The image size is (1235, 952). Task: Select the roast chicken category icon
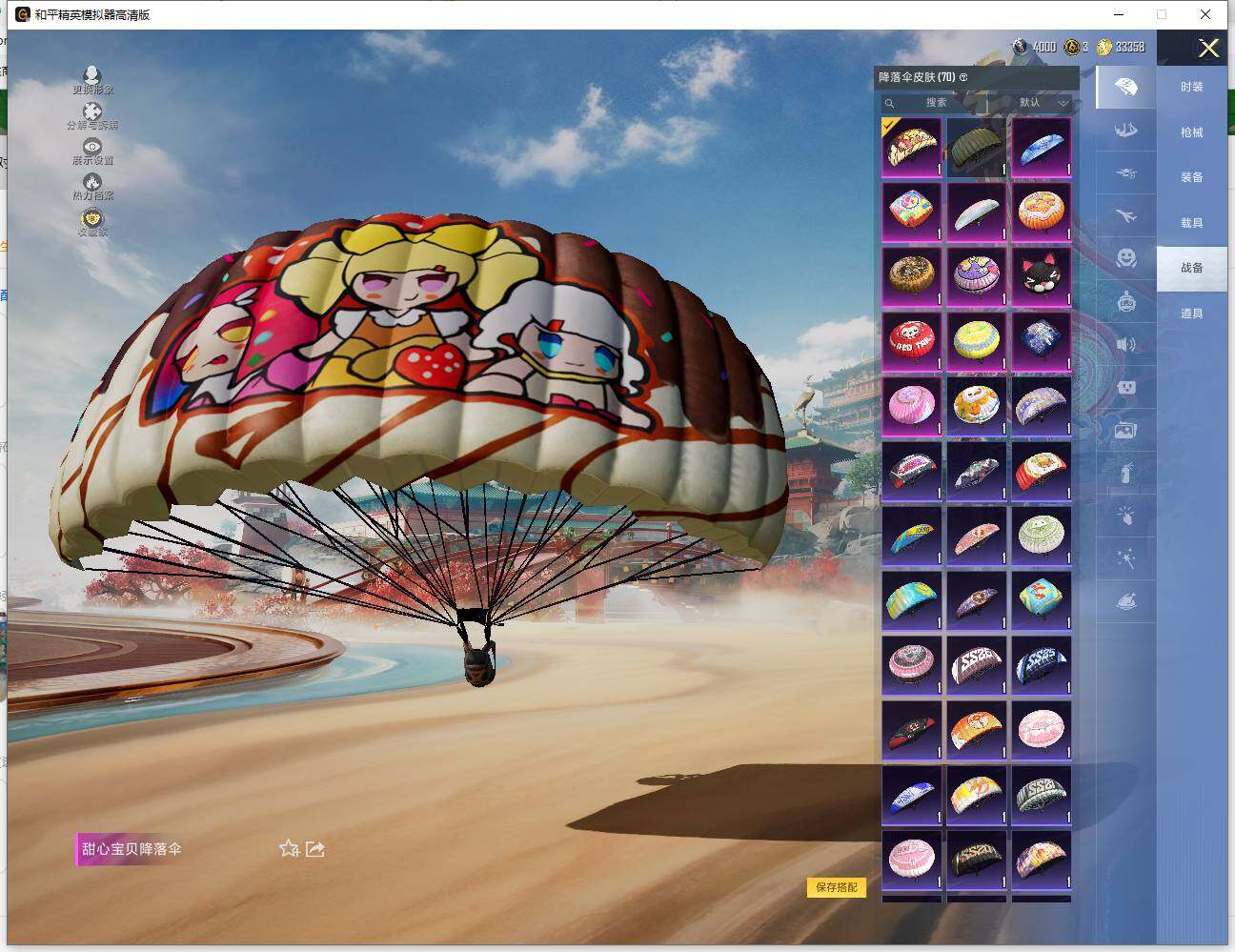click(1125, 602)
